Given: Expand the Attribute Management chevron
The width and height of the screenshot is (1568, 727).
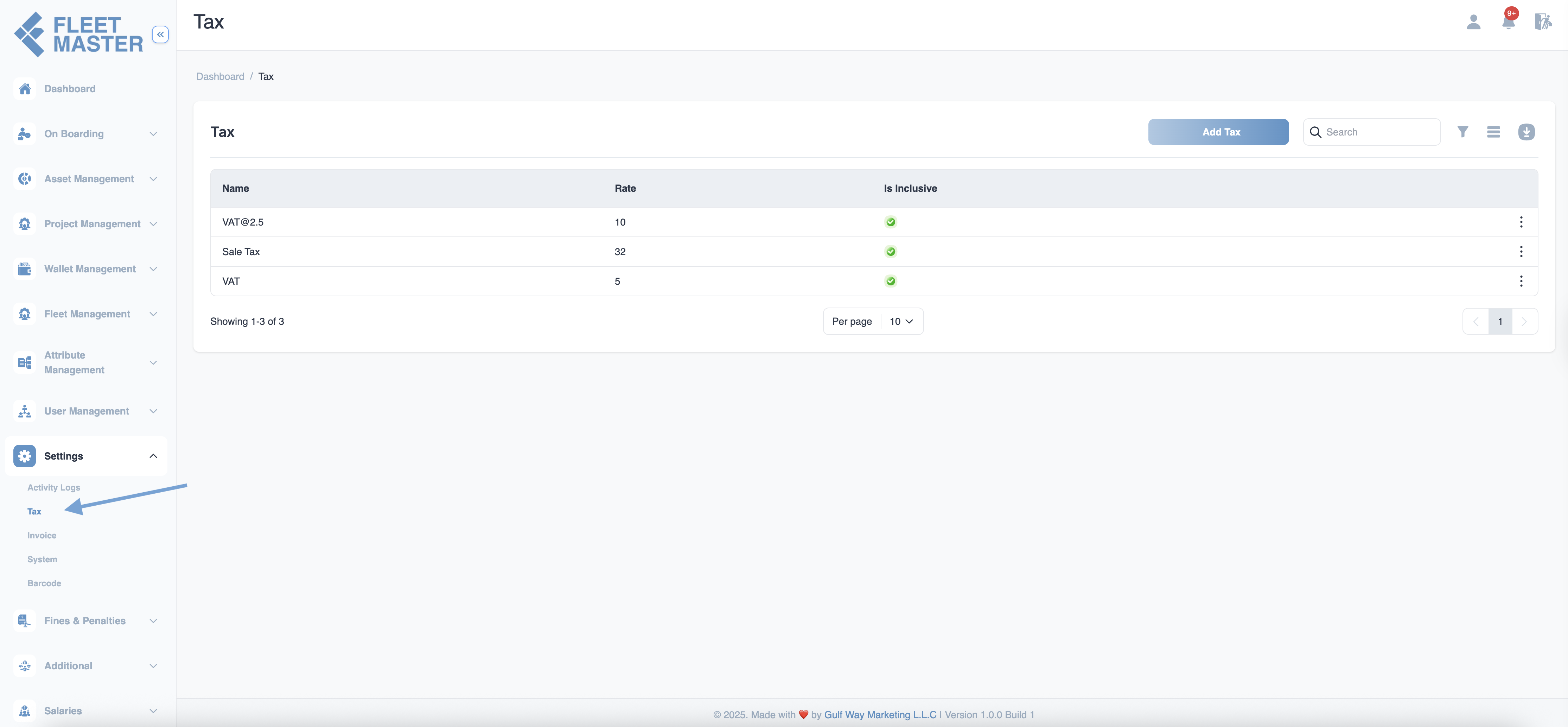Looking at the screenshot, I should (x=153, y=363).
